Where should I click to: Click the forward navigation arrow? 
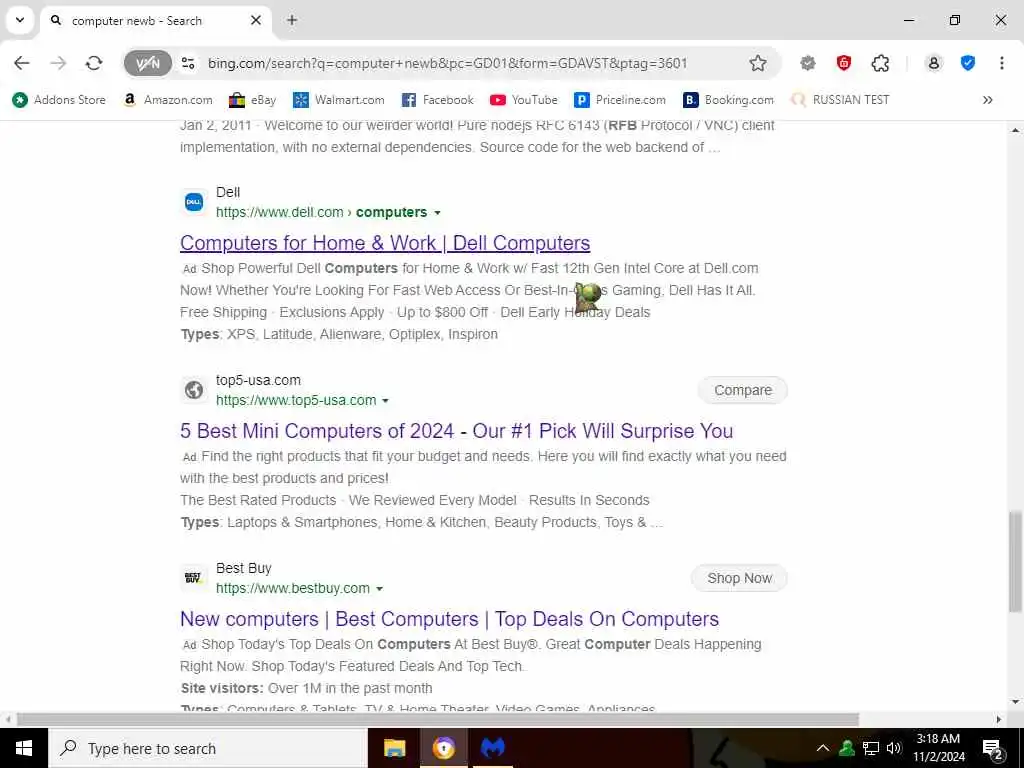(58, 63)
